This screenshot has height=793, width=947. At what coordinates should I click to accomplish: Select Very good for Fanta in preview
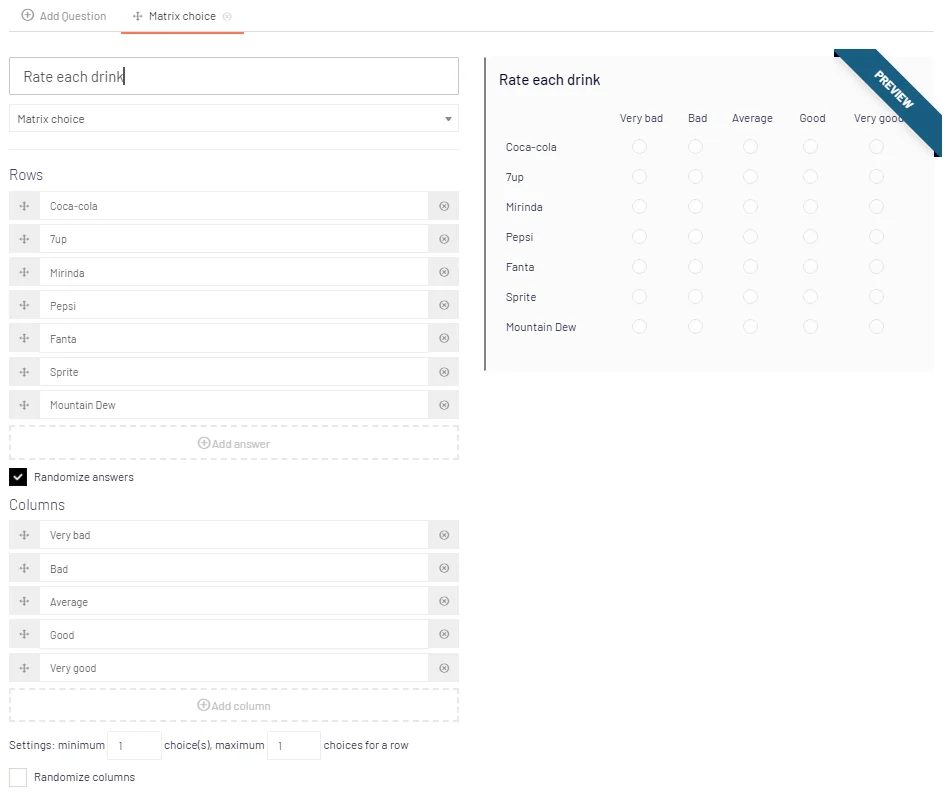[876, 266]
